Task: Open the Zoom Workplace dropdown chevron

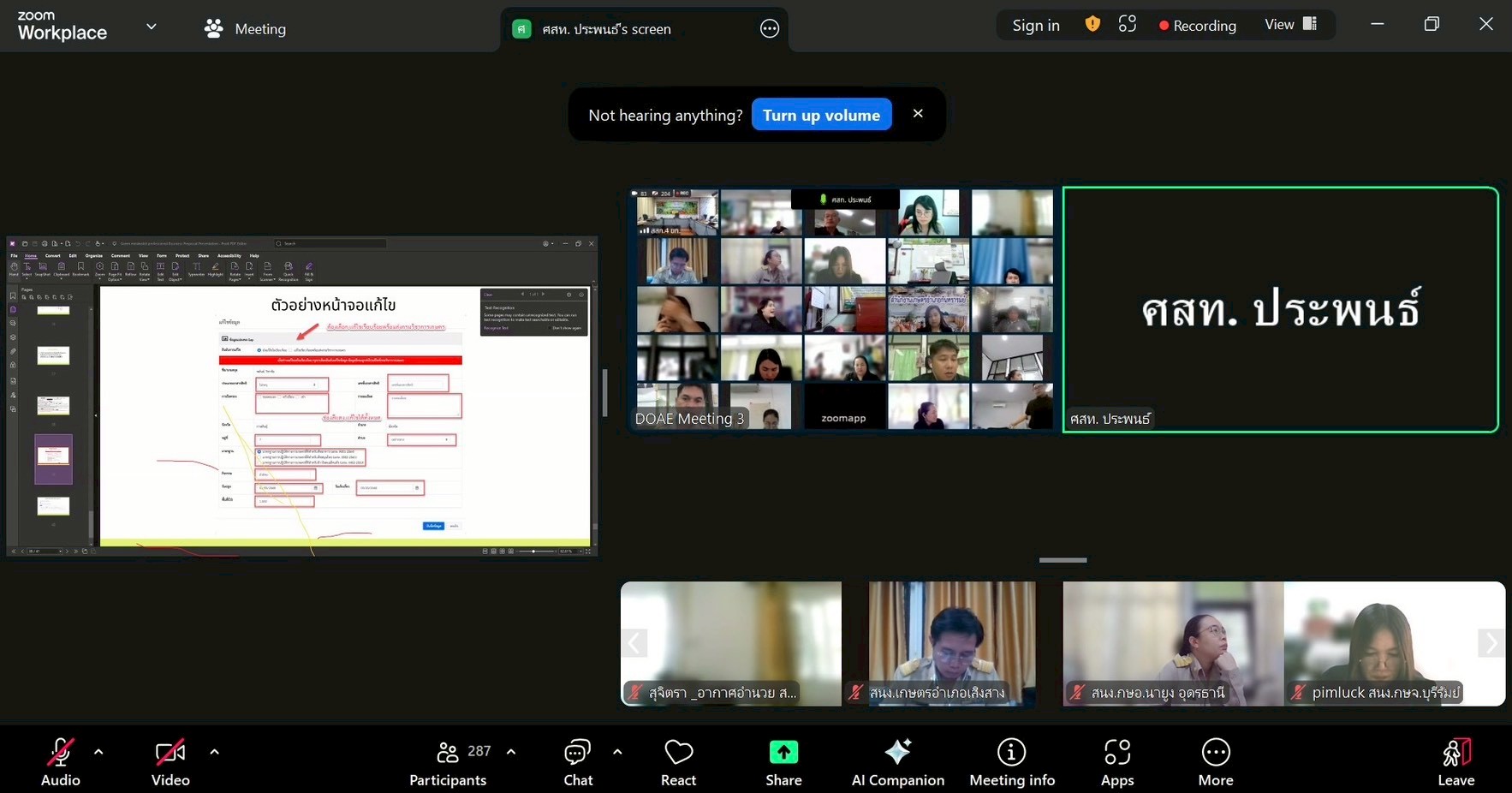Action: [152, 27]
